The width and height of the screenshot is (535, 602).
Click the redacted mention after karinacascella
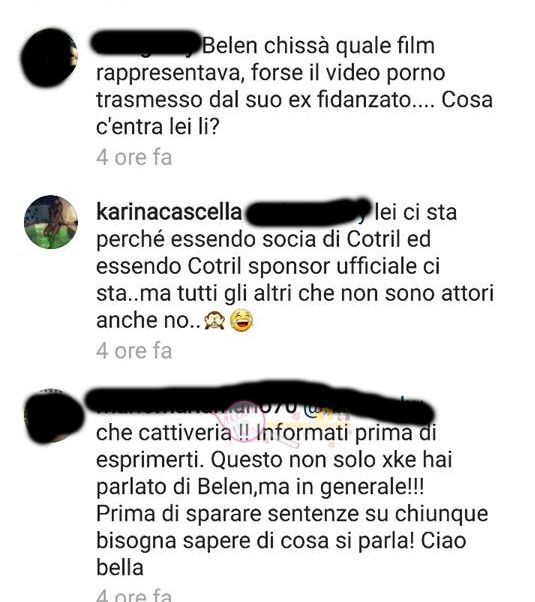click(x=307, y=212)
